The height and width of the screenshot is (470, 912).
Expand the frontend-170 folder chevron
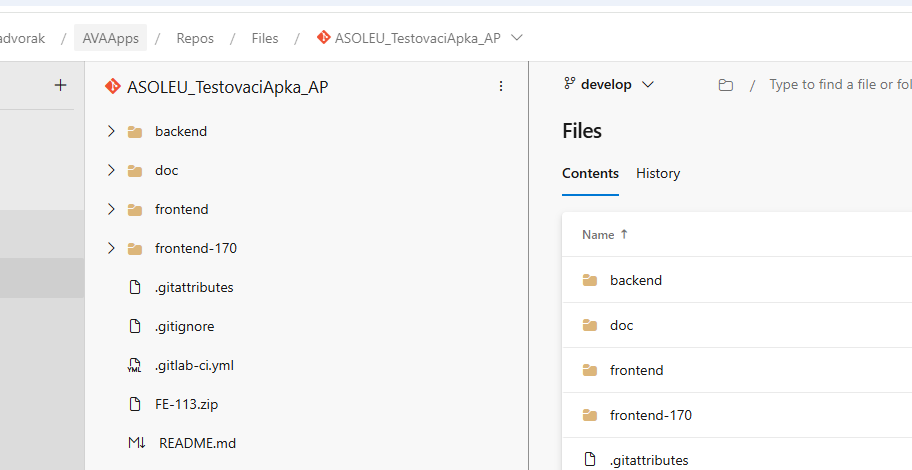point(111,248)
